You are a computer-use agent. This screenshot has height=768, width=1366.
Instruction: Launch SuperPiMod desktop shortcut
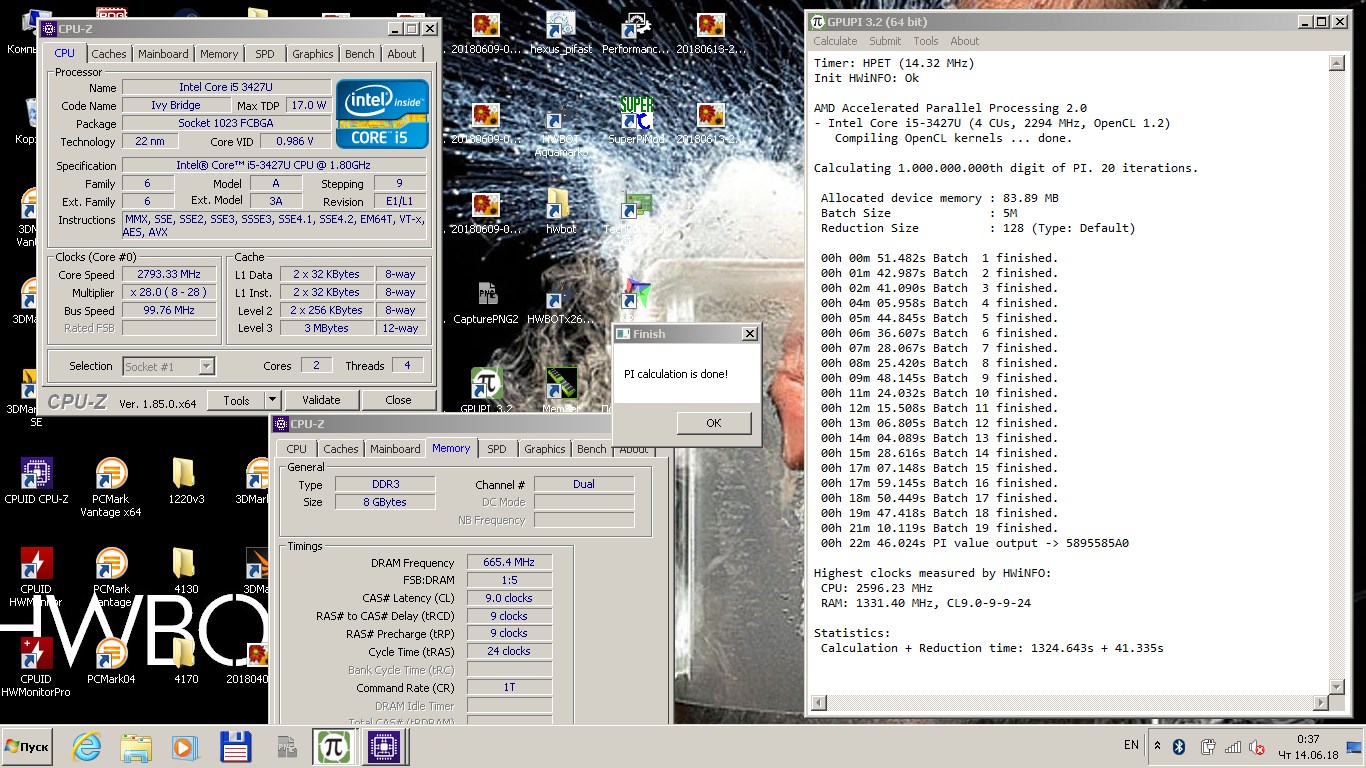coord(636,122)
